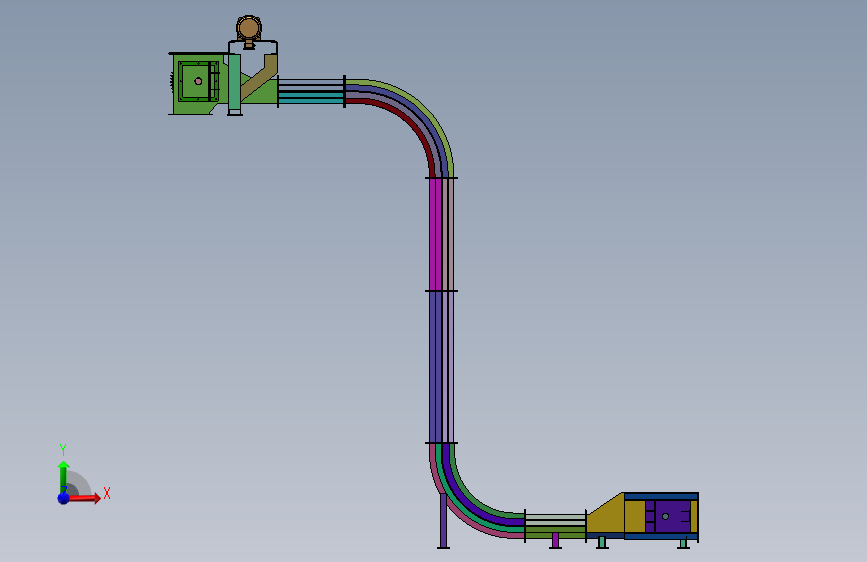Pick the shaft circle in purple tail box

[666, 516]
